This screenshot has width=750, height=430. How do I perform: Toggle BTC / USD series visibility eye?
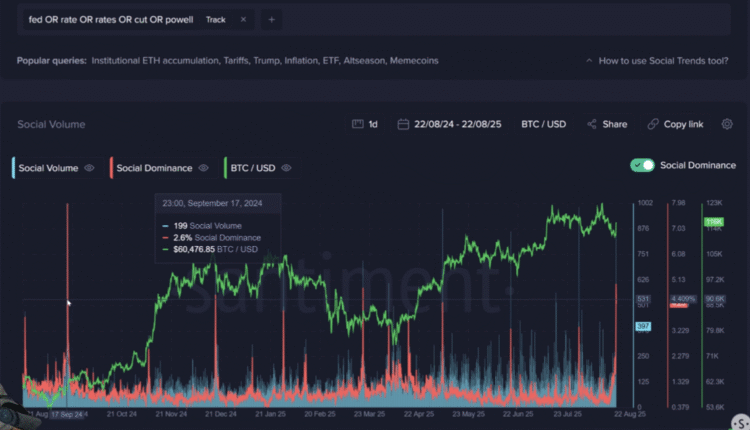pyautogui.click(x=287, y=168)
